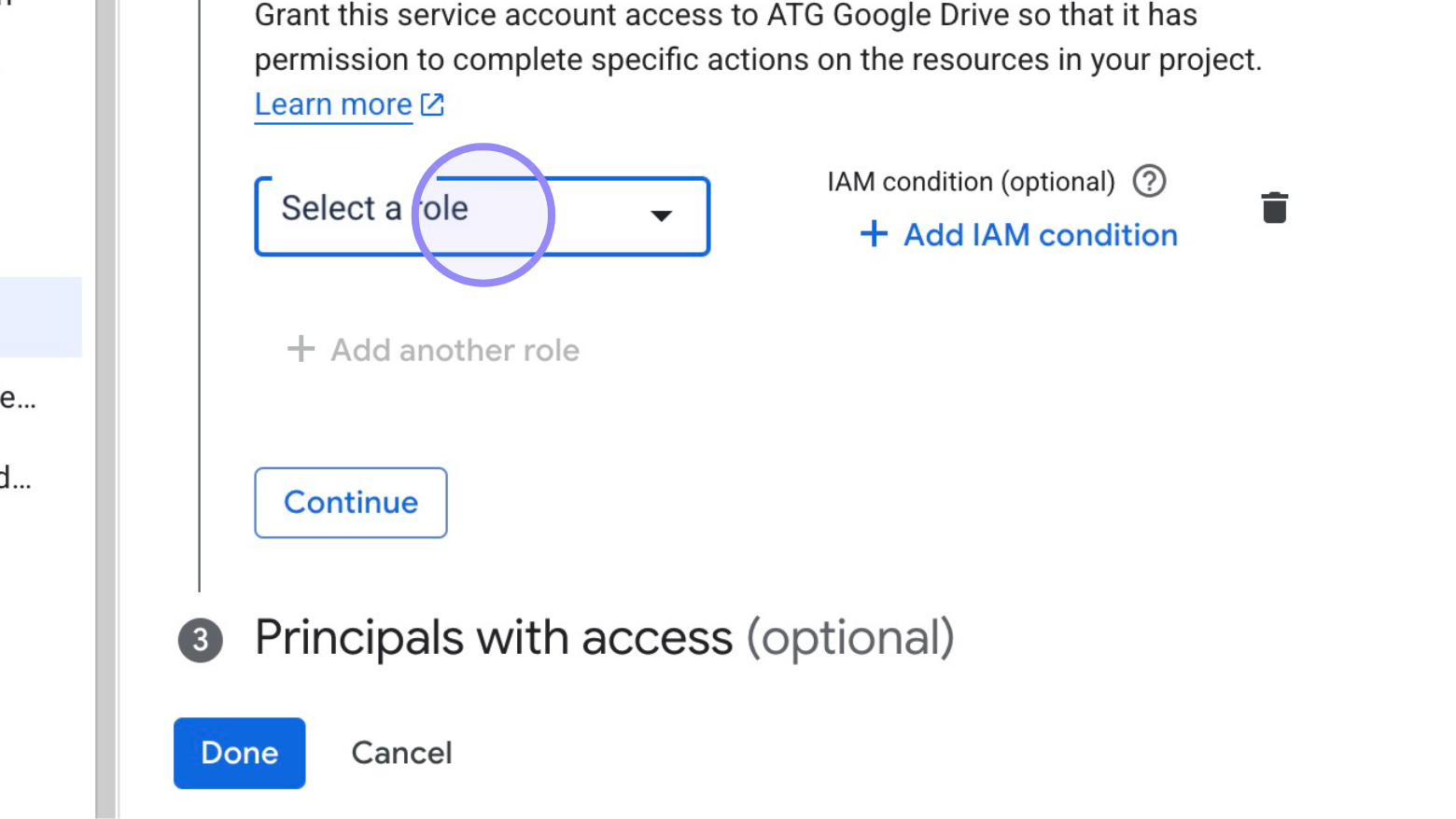
Task: Click the plus icon before Add IAM condition
Action: point(874,234)
